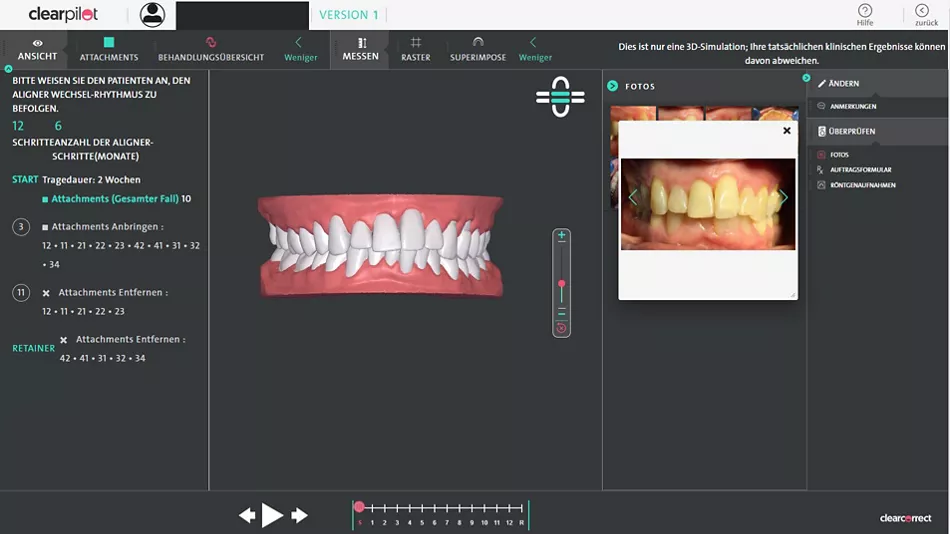
Task: Select the Superimpose tool
Action: coord(478,49)
